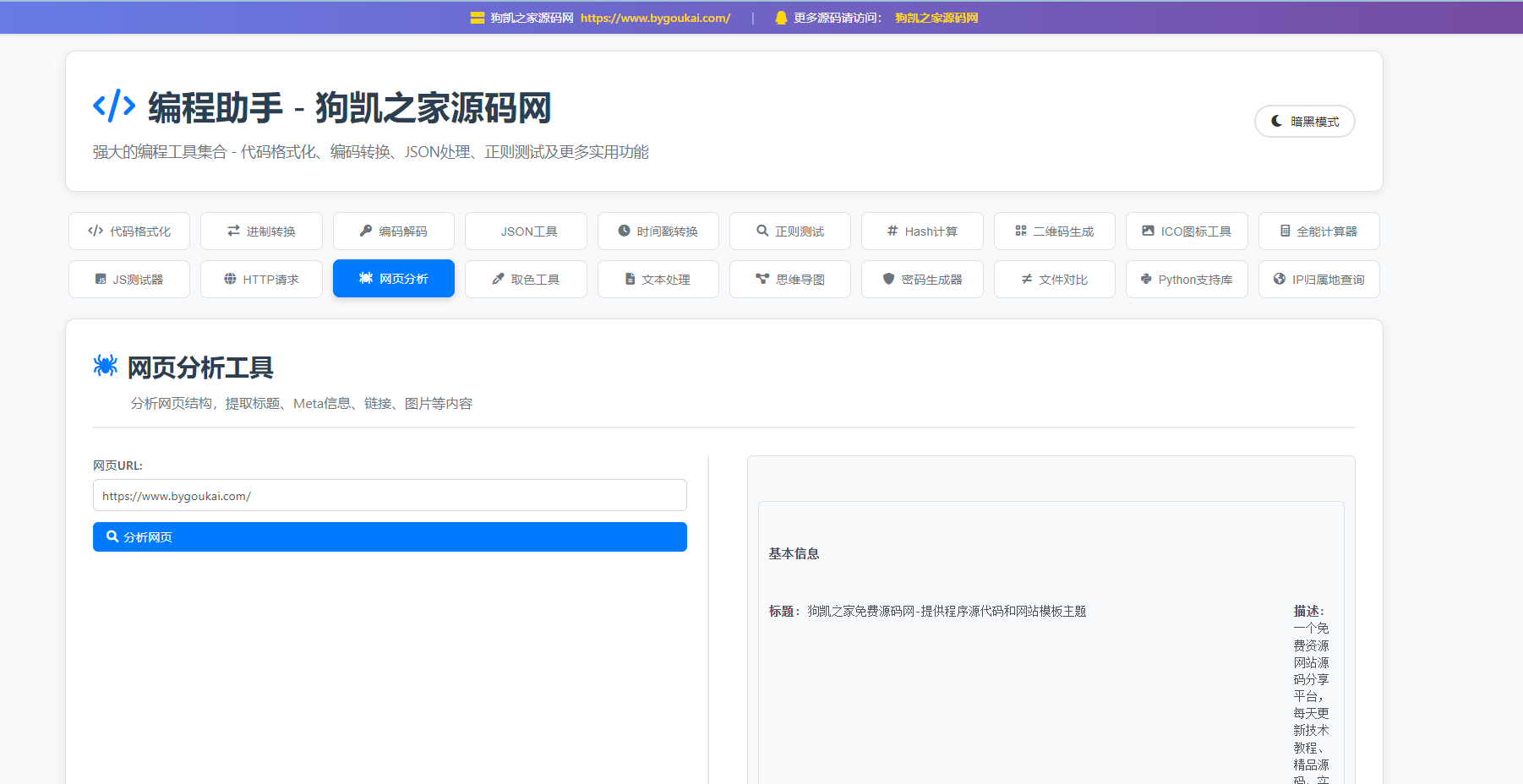Viewport: 1523px width, 784px height.
Task: Open the IP归属地查询 tool
Action: 1318,280
